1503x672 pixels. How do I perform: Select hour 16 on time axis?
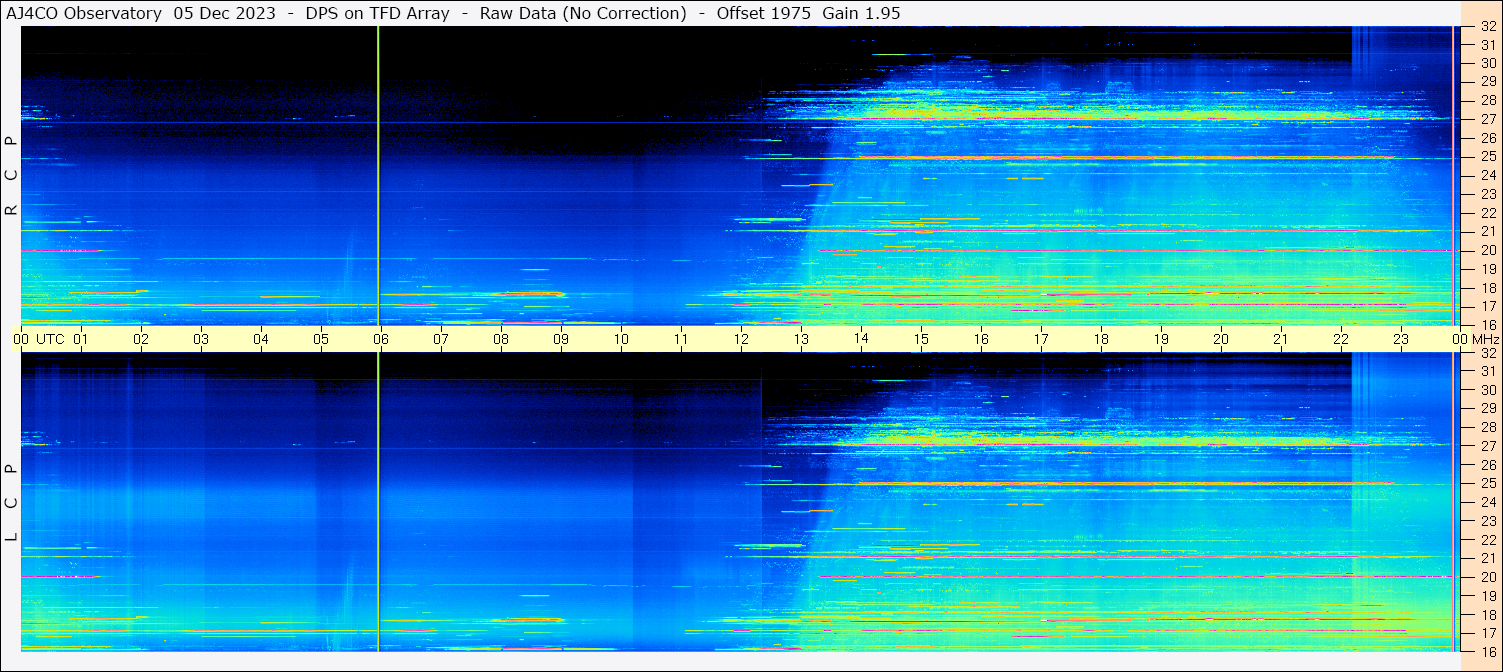point(981,339)
